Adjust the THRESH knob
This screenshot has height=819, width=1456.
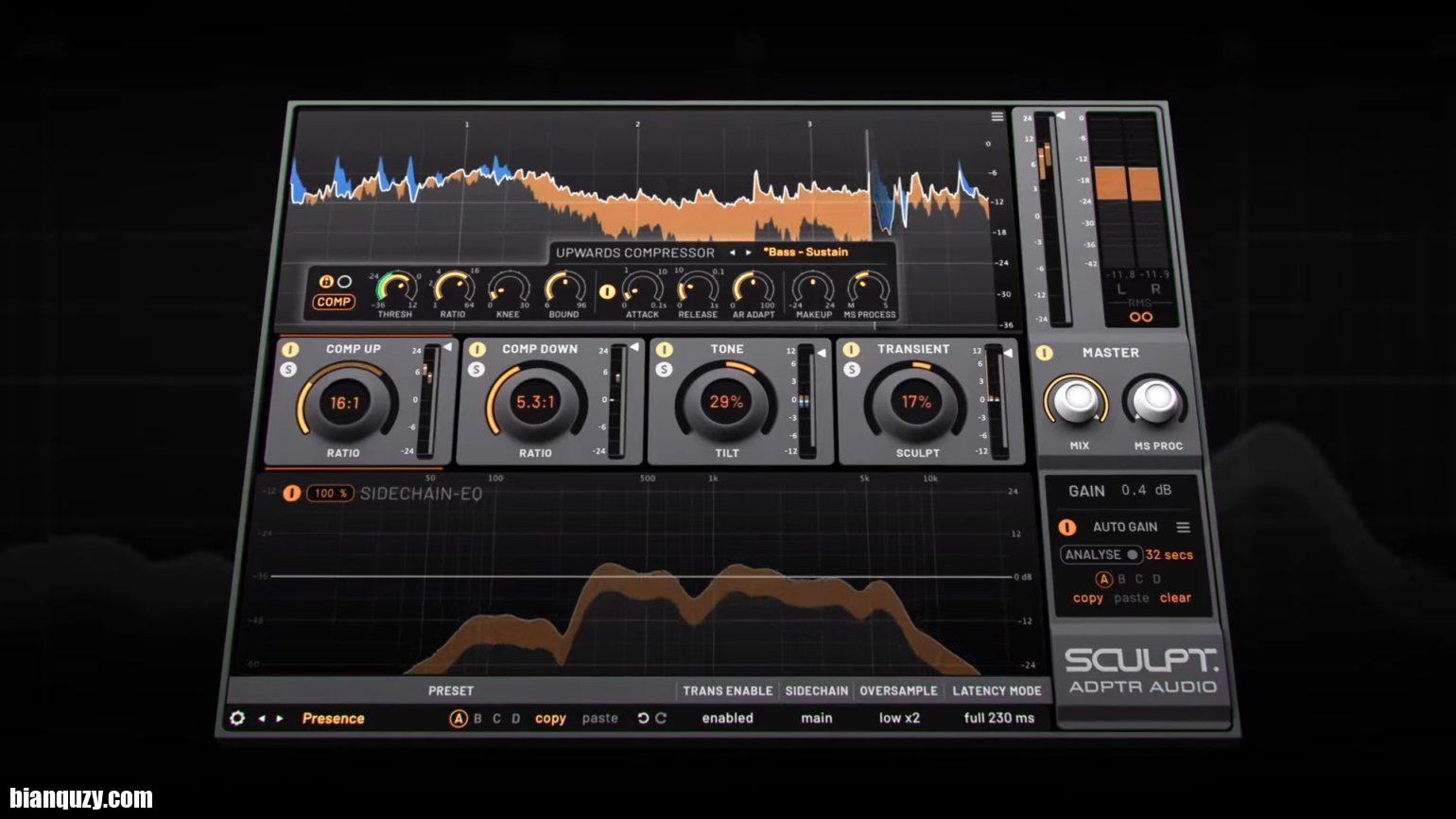pyautogui.click(x=396, y=288)
